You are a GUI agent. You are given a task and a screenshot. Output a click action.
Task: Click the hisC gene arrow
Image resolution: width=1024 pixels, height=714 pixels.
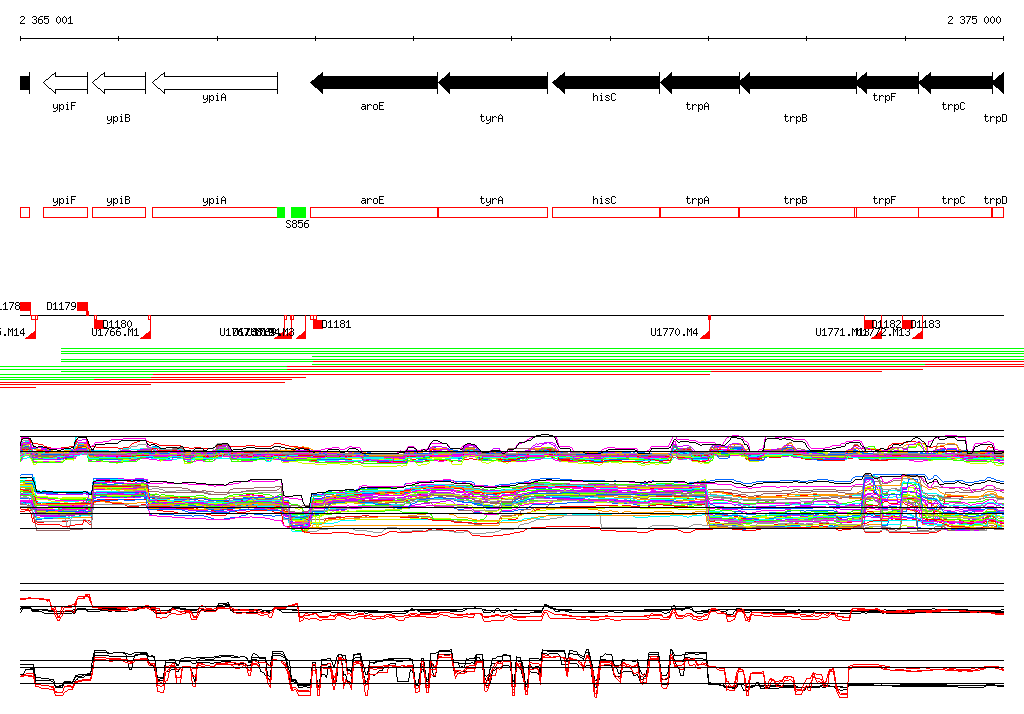(x=606, y=82)
